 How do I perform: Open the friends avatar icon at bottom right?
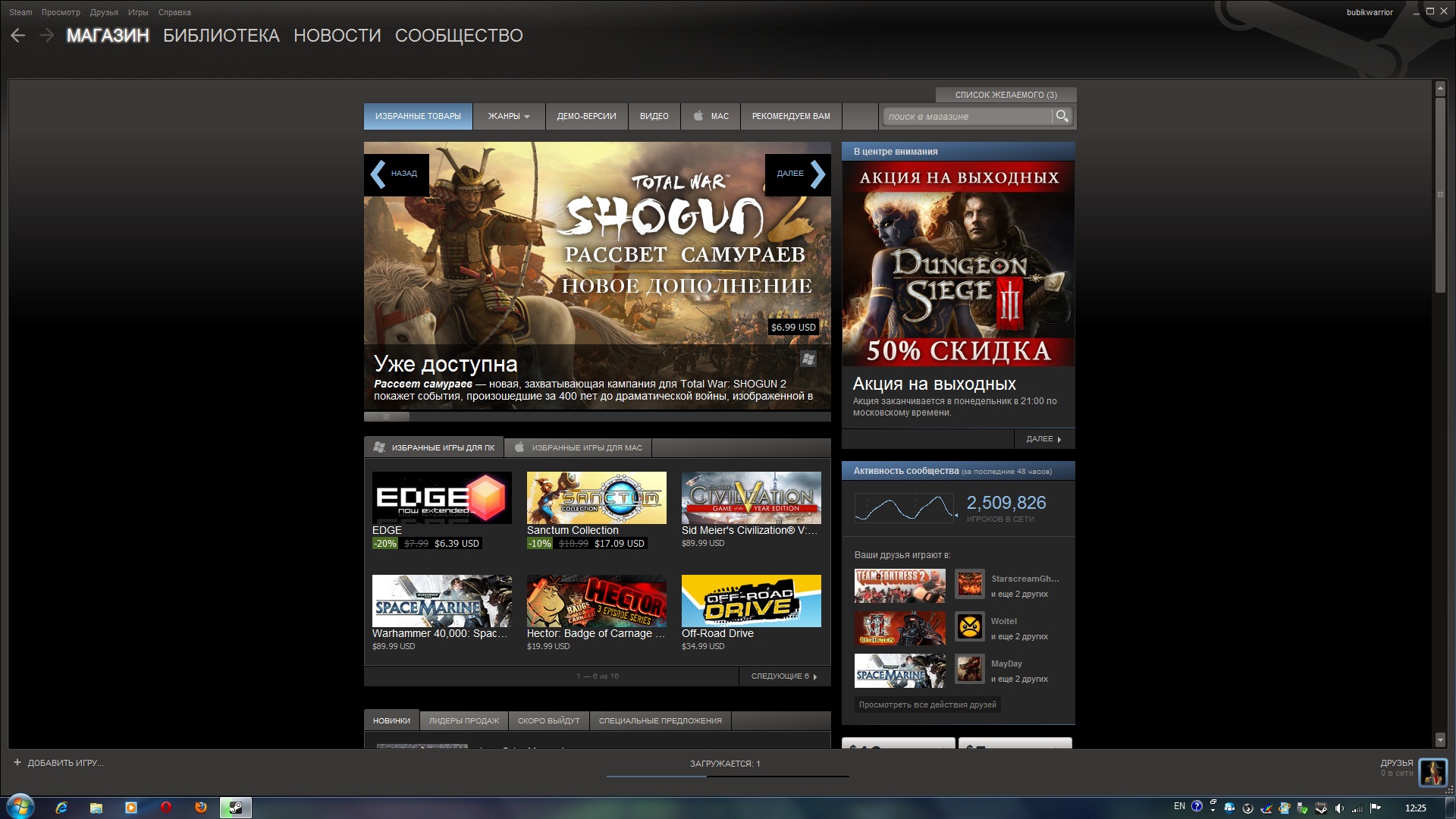click(x=1432, y=772)
